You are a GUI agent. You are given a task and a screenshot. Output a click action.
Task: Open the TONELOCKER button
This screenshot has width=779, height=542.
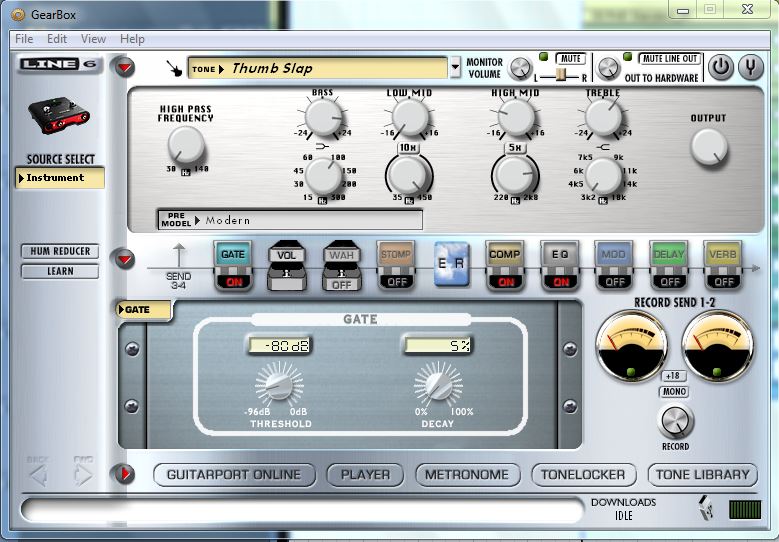pos(583,475)
